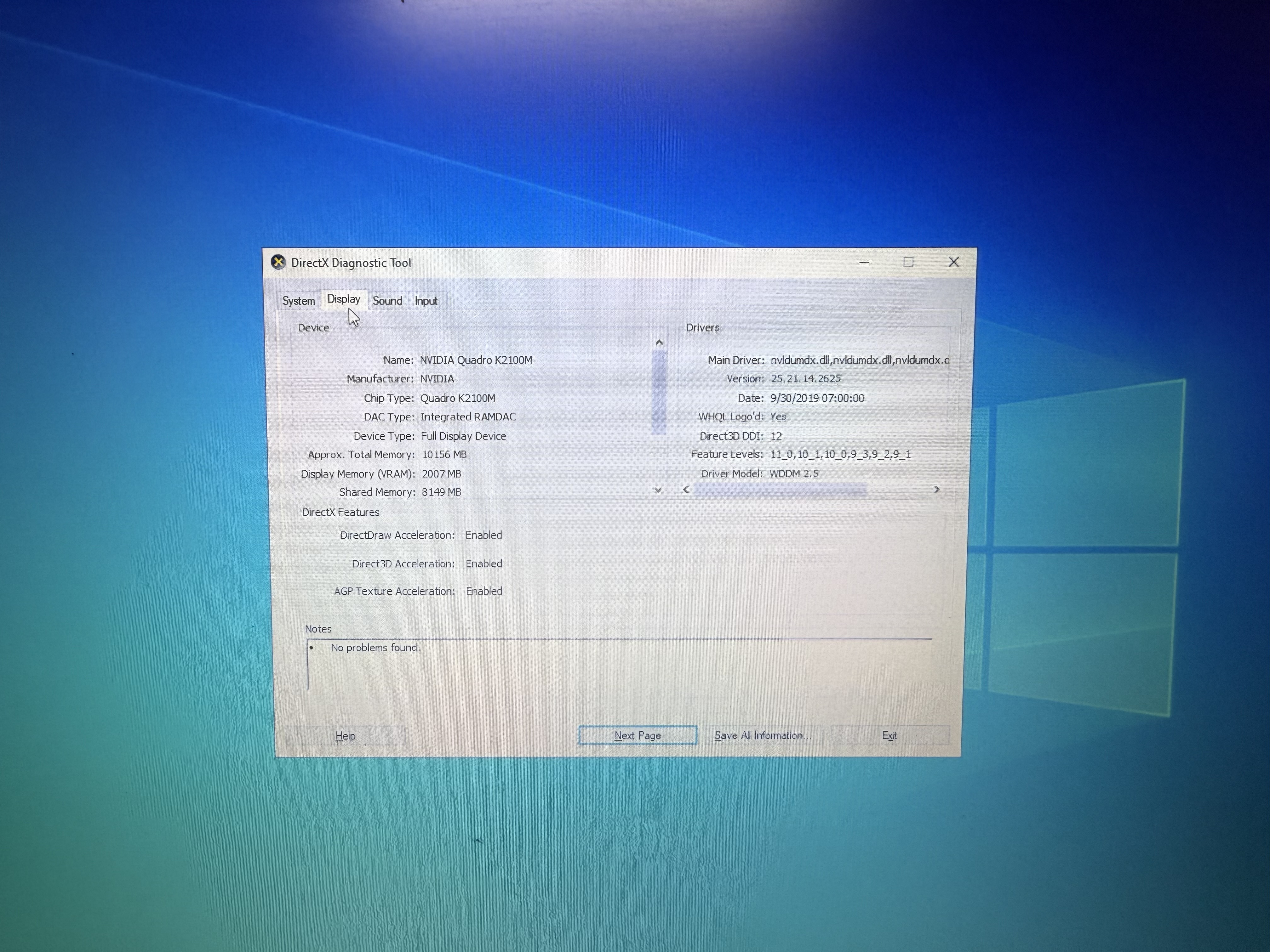Click the Notes box text No problems found
The height and width of the screenshot is (952, 1270).
click(x=375, y=648)
